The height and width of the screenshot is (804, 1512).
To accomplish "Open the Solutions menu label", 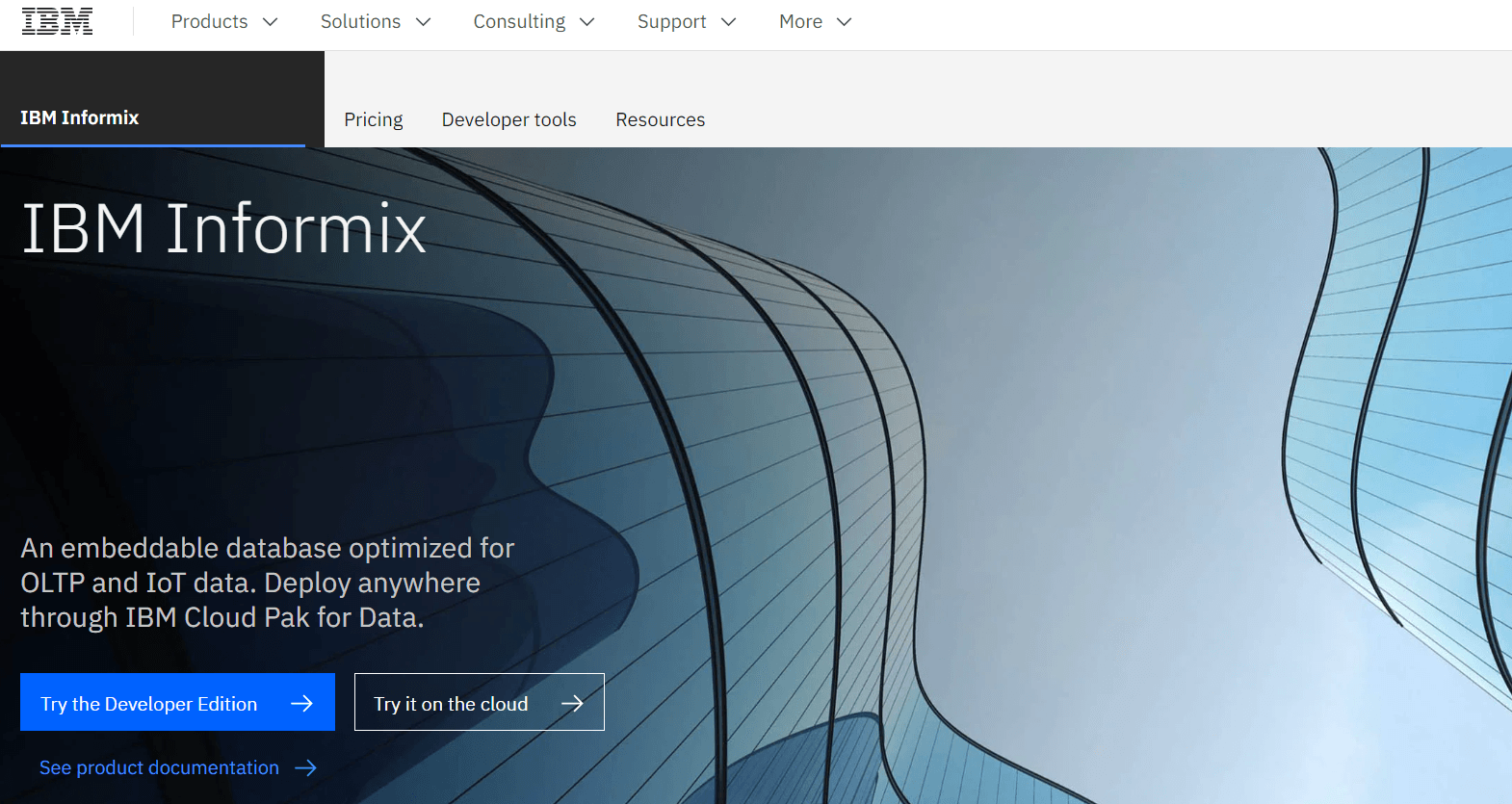I will click(x=360, y=21).
